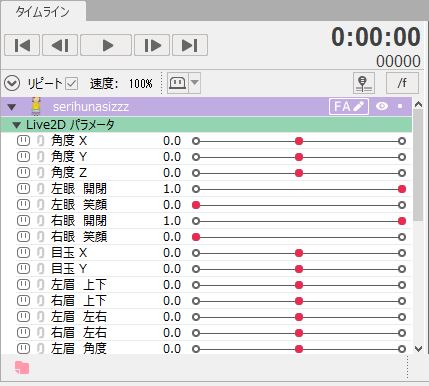The height and width of the screenshot is (386, 429).
Task: Click keyframe icon for 左眼 笑顔
Action: [x=23, y=205]
